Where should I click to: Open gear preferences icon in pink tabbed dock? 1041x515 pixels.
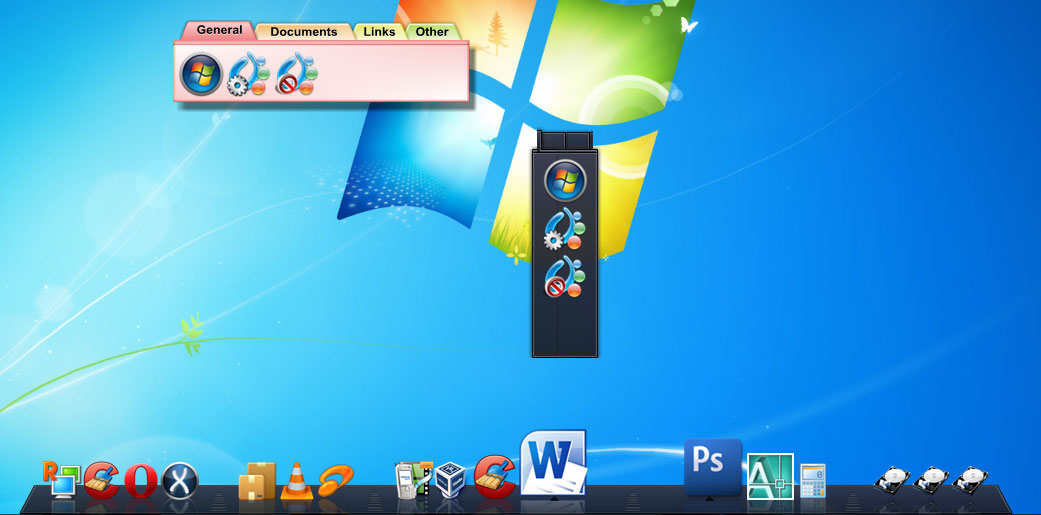(248, 74)
